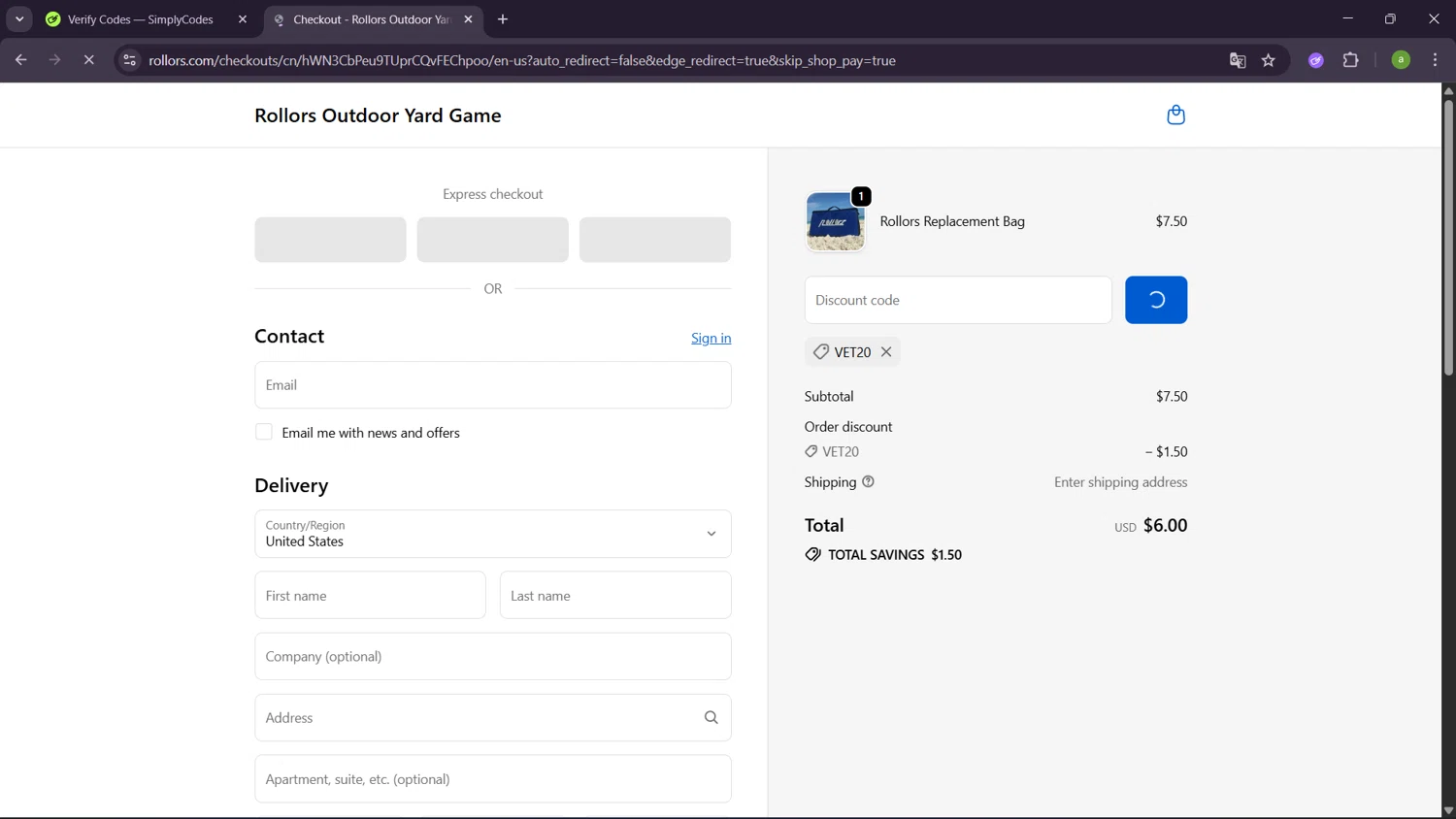Click the browser address bar URL
This screenshot has width=1456, height=819.
click(x=522, y=60)
